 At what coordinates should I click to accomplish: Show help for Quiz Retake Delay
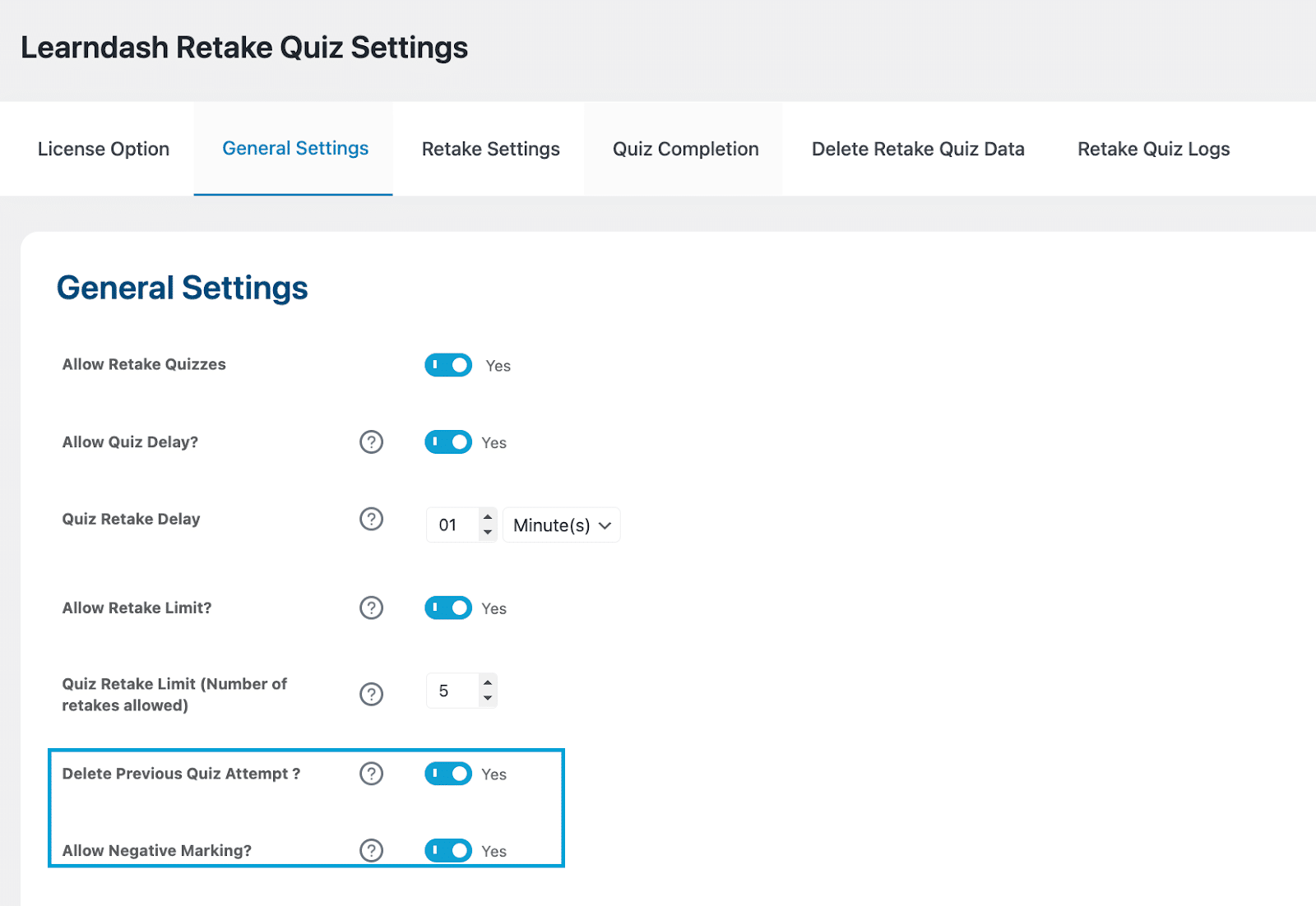(x=372, y=520)
